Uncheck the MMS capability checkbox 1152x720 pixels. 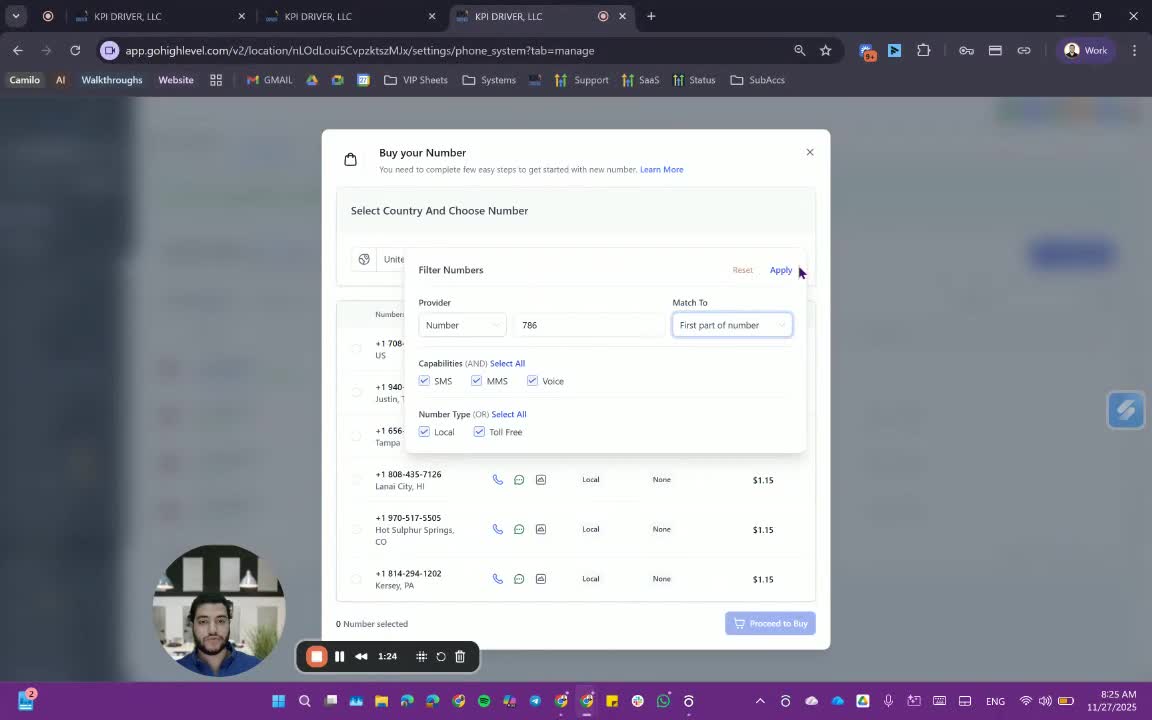click(476, 381)
